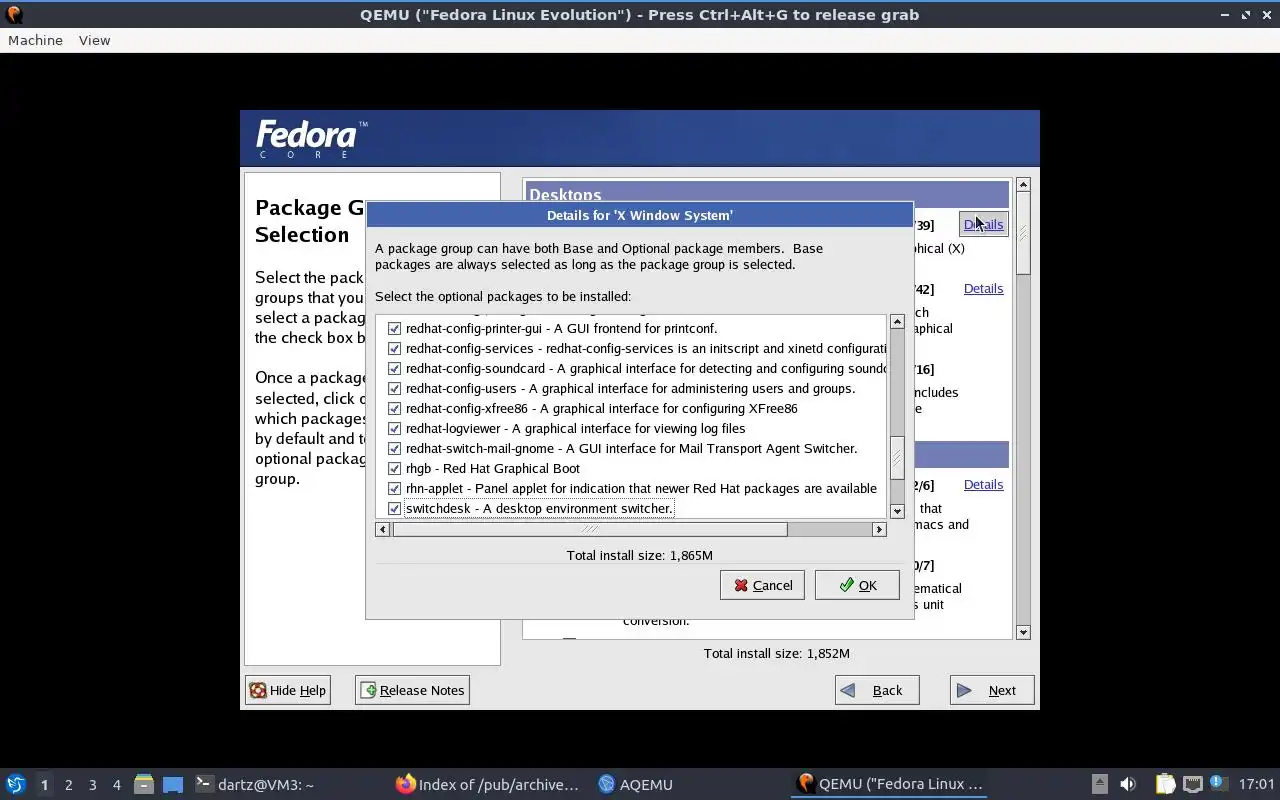Image resolution: width=1280 pixels, height=800 pixels.
Task: Proceed with the Next button
Action: click(x=992, y=690)
